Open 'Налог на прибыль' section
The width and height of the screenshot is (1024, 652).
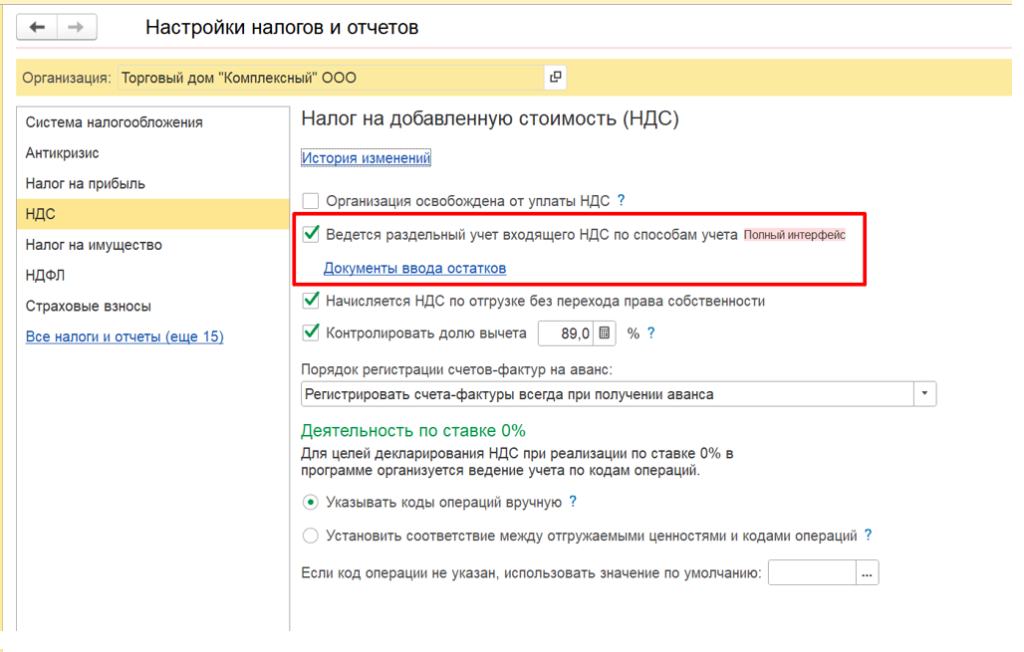coord(86,184)
